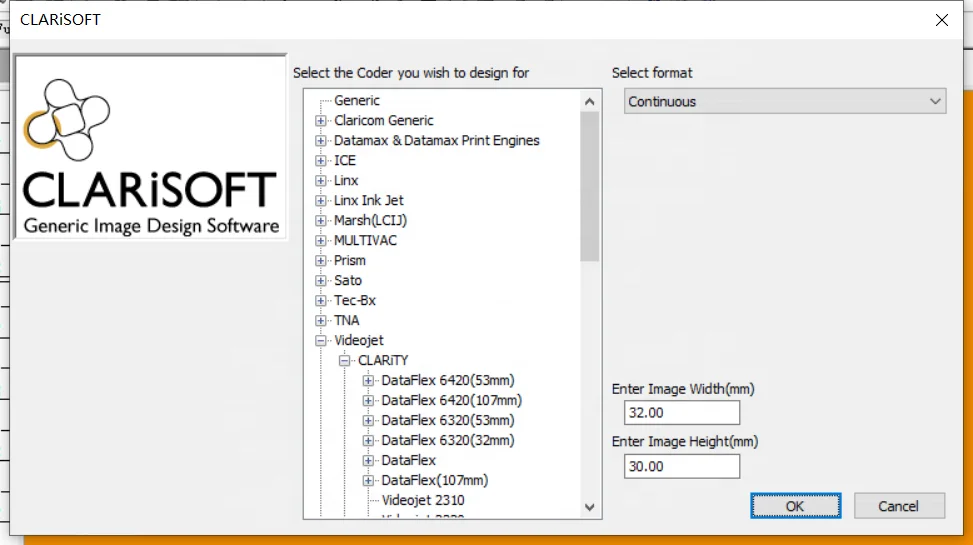Select the Linx label

(346, 181)
